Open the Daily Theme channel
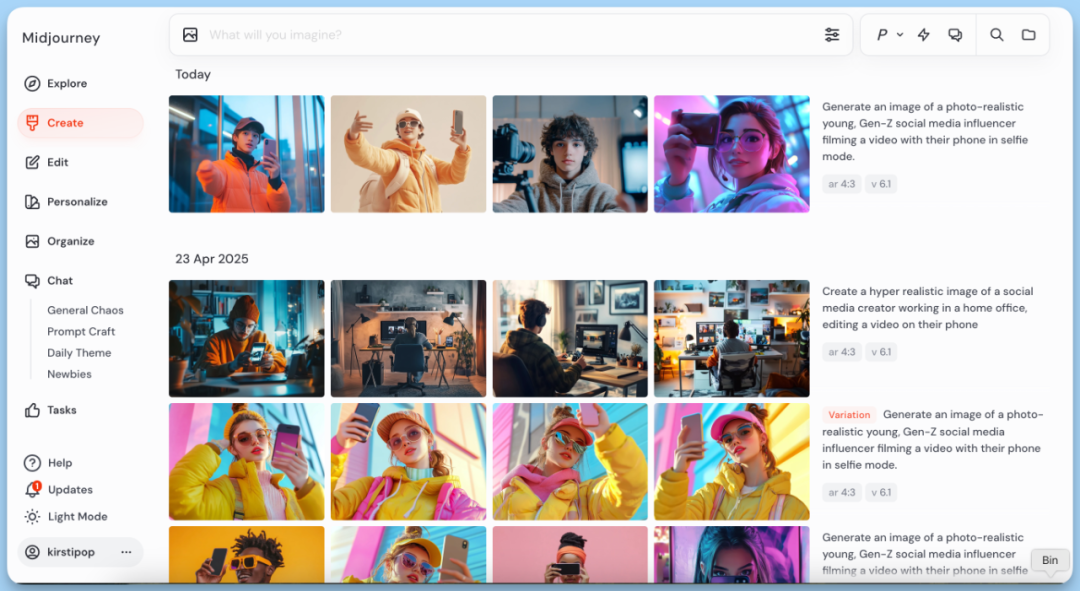This screenshot has width=1080, height=591. point(78,352)
